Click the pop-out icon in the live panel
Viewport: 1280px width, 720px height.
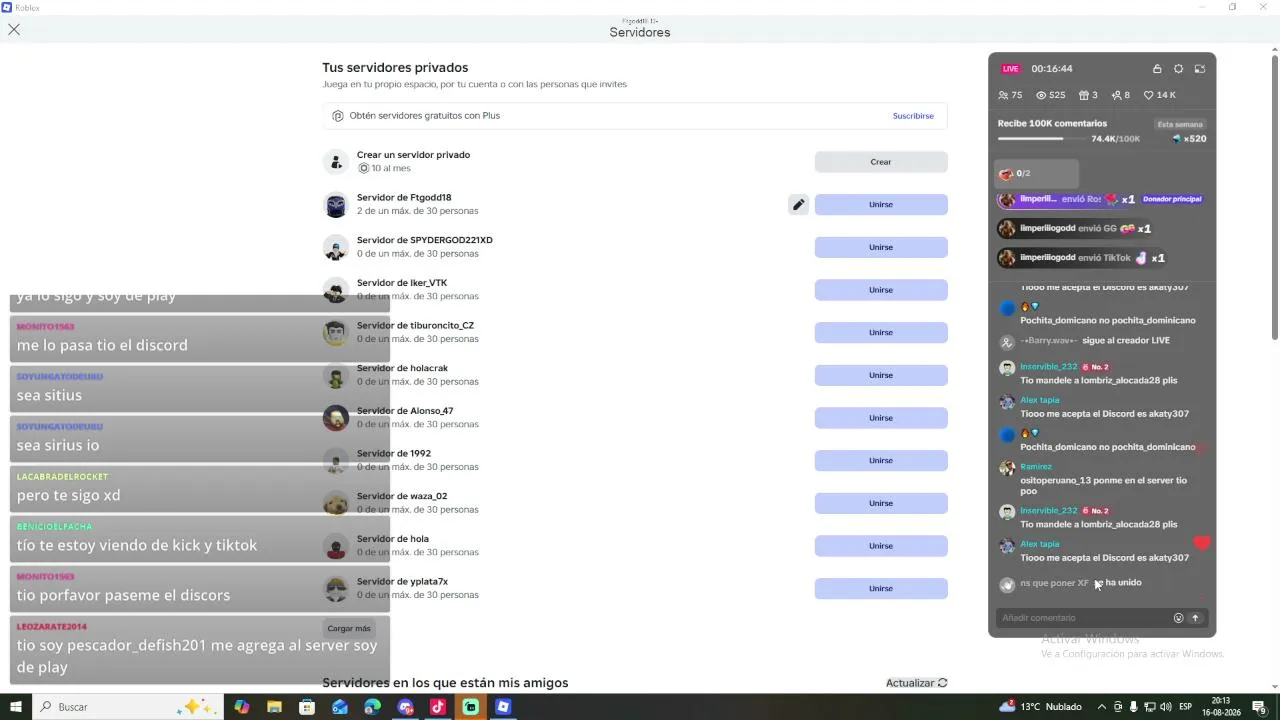coord(1200,69)
